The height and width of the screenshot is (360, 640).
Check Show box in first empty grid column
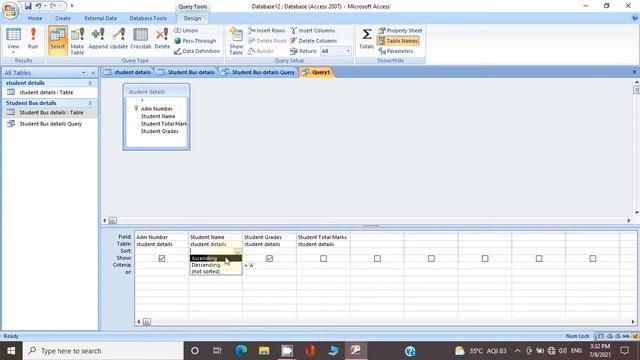(x=377, y=258)
